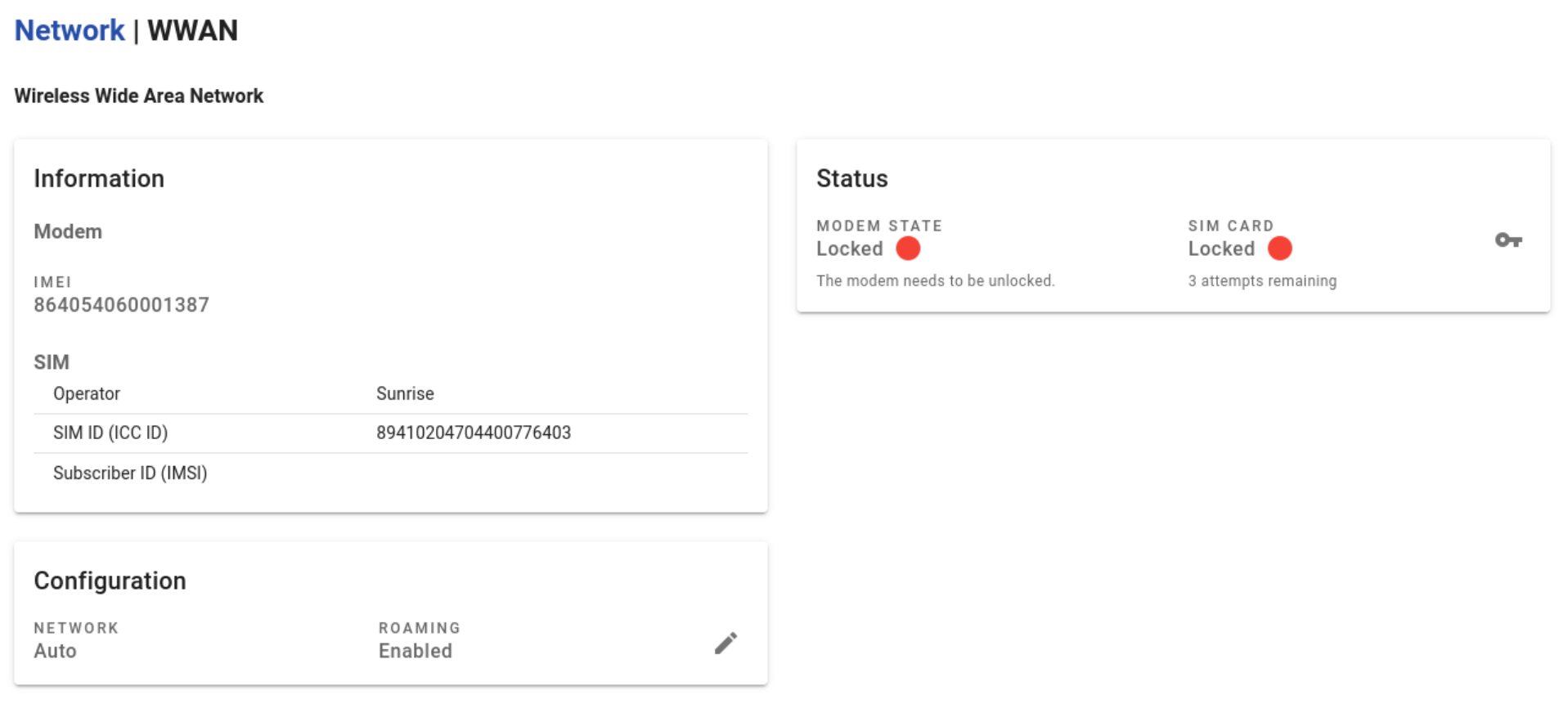Click the red Modem State indicator dot
This screenshot has height=704, width=1568.
coord(908,249)
